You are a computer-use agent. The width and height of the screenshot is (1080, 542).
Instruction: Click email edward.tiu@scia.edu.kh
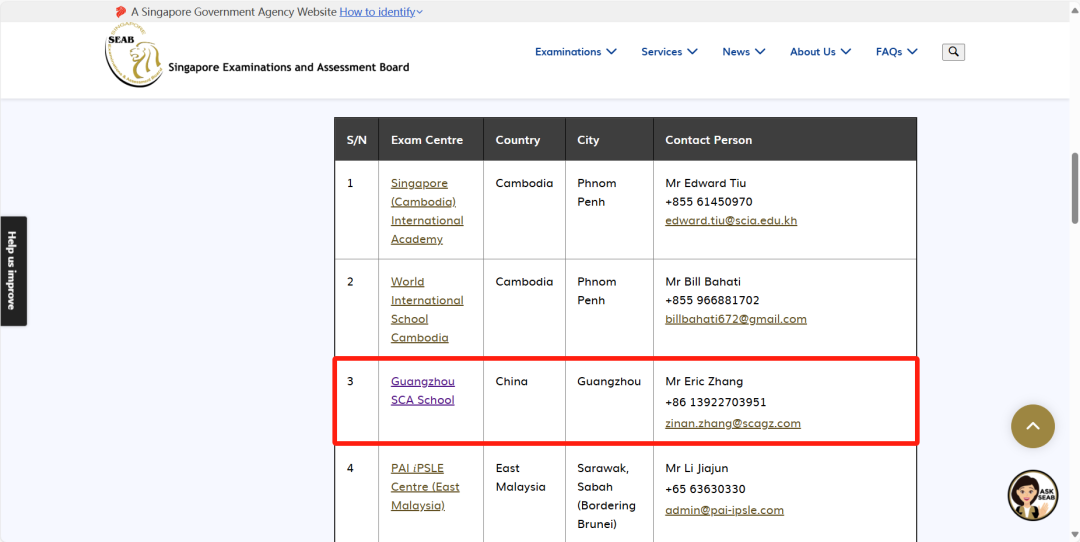[731, 220]
